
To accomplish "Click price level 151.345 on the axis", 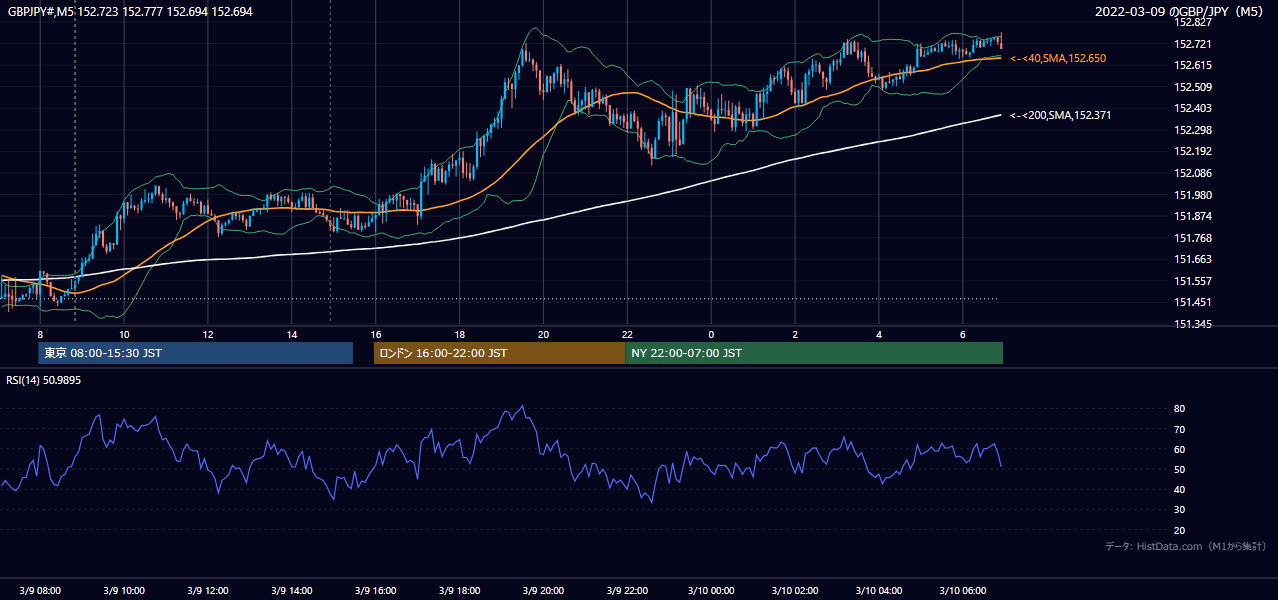I will [1192, 324].
